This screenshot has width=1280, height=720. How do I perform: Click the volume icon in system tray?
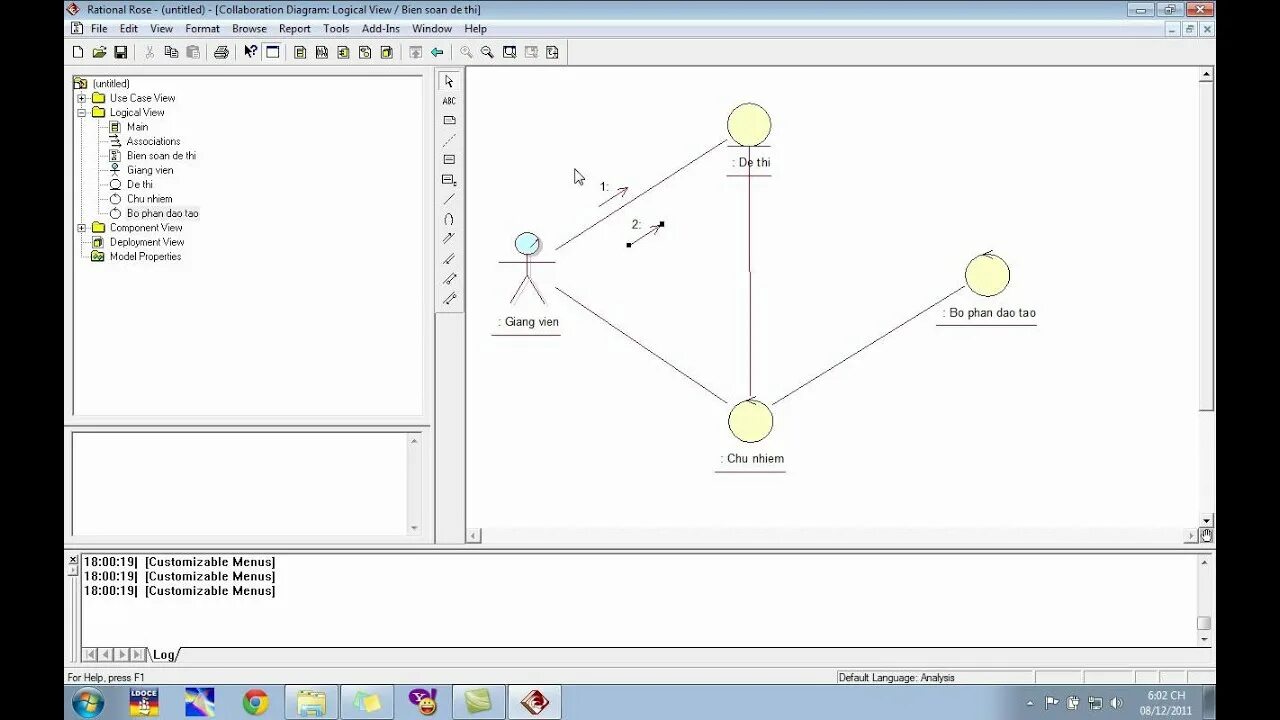[x=1116, y=703]
